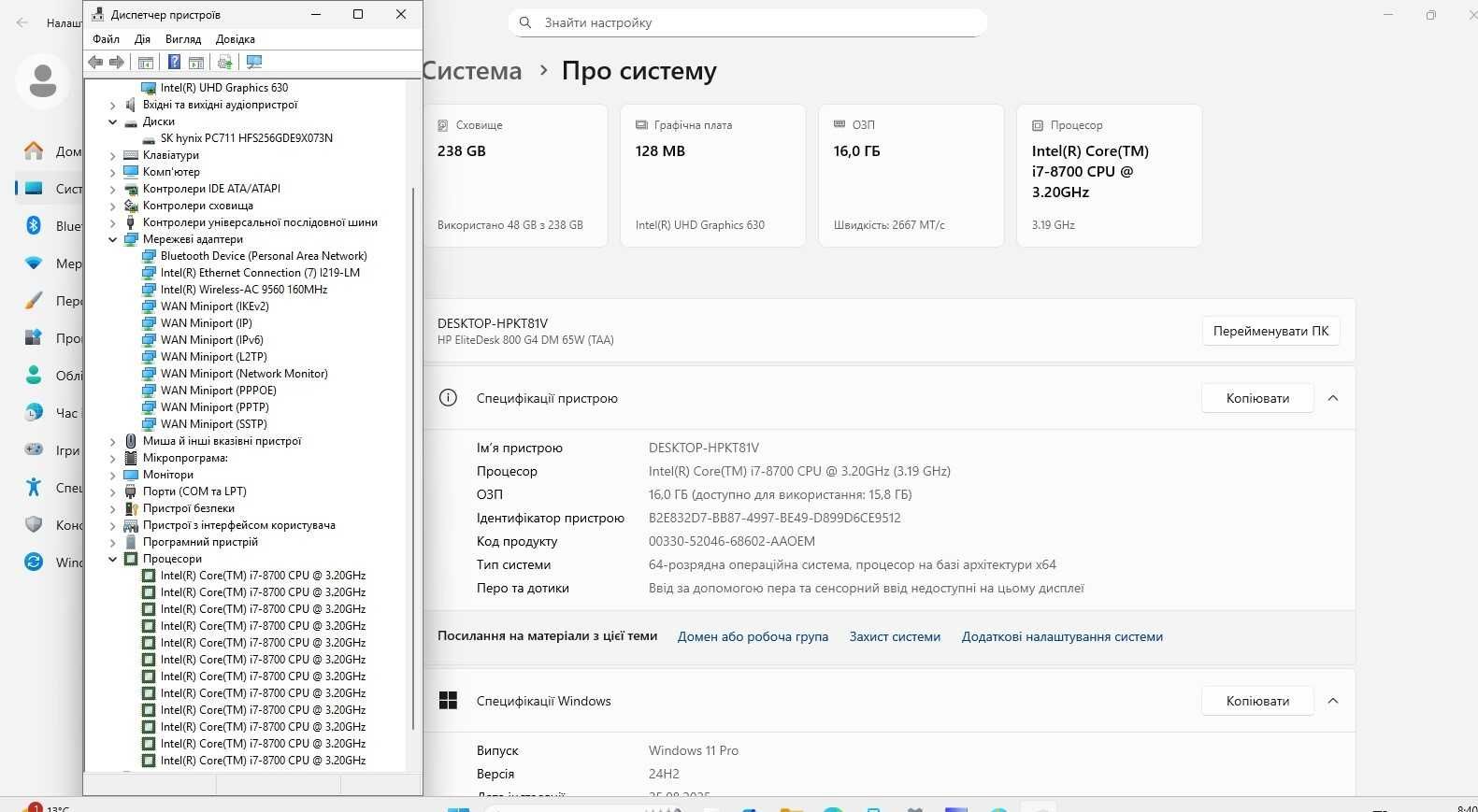Select the SK hynix PC711 disk drive

click(247, 138)
